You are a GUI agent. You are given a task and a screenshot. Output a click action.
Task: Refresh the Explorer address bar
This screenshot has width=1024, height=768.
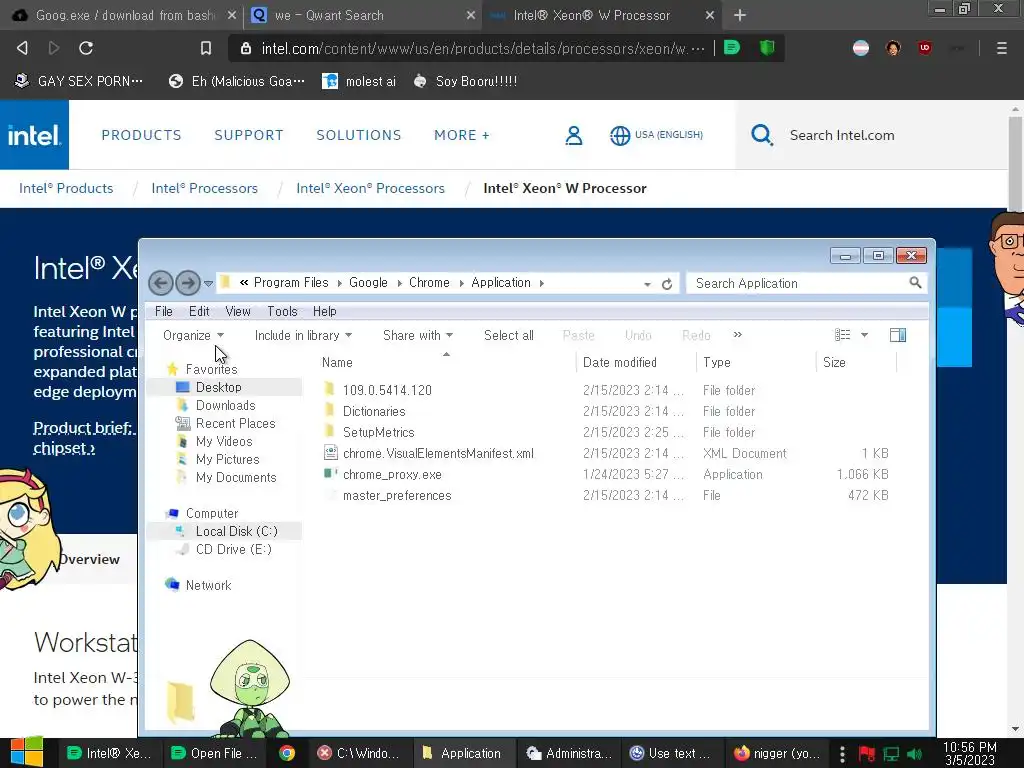[667, 284]
